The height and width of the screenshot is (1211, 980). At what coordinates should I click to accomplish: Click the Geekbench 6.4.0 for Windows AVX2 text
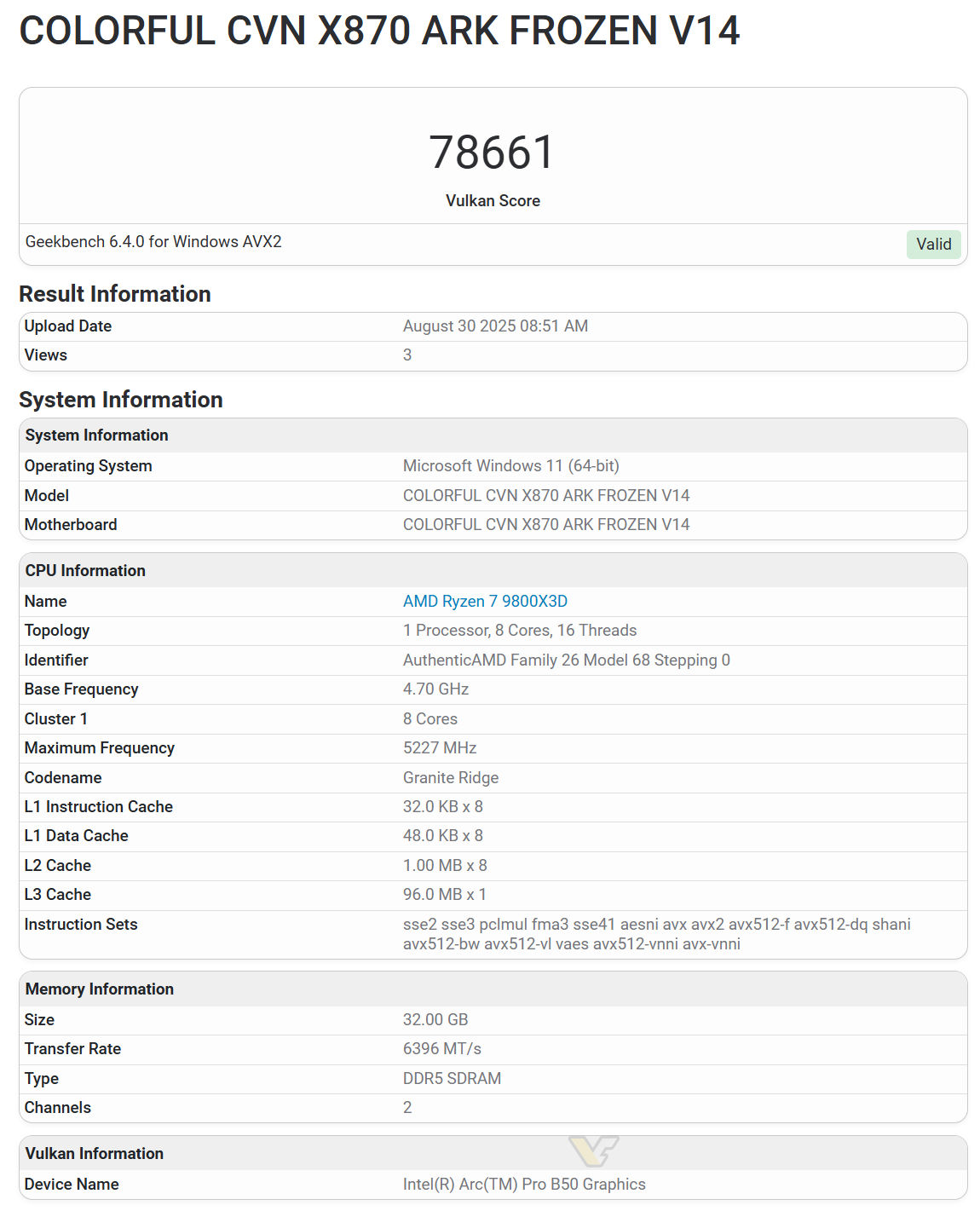(x=153, y=242)
